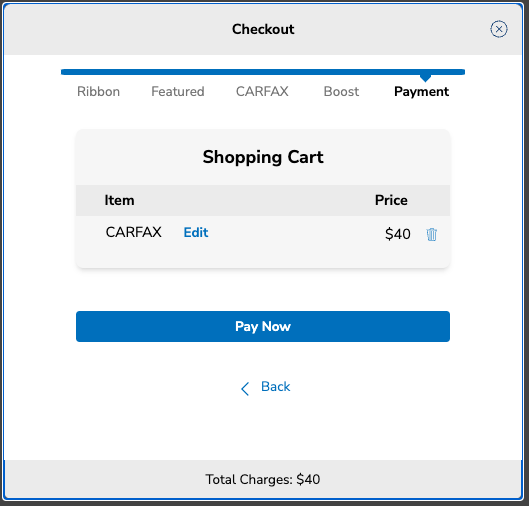Close the Checkout dialog with the X icon
The width and height of the screenshot is (529, 506).
(499, 29)
